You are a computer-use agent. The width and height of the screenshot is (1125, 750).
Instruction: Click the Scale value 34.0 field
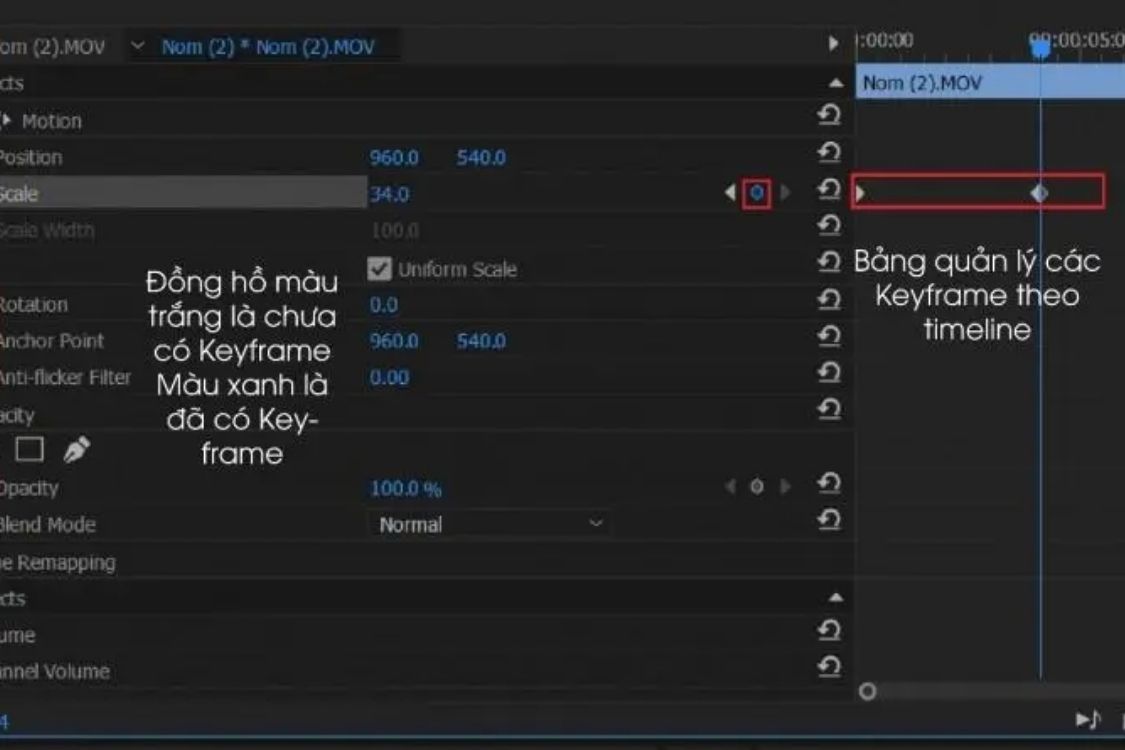point(389,194)
